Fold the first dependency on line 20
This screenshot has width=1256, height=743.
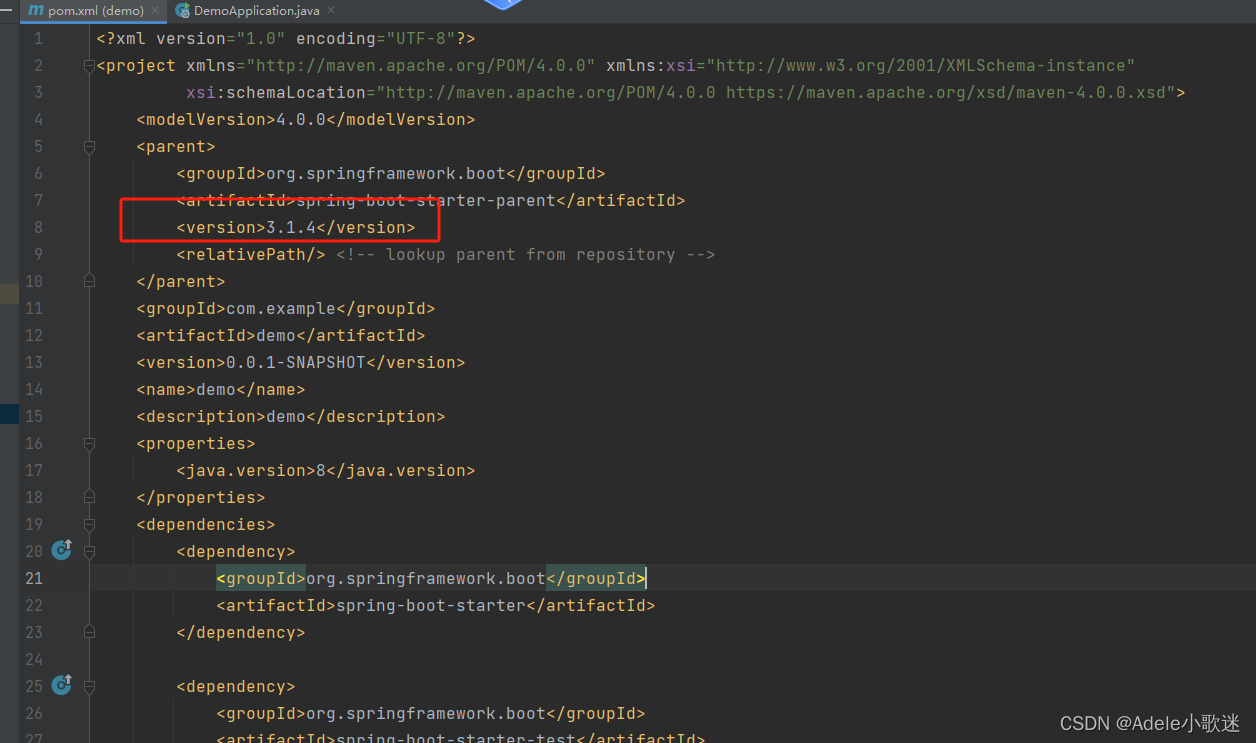89,551
